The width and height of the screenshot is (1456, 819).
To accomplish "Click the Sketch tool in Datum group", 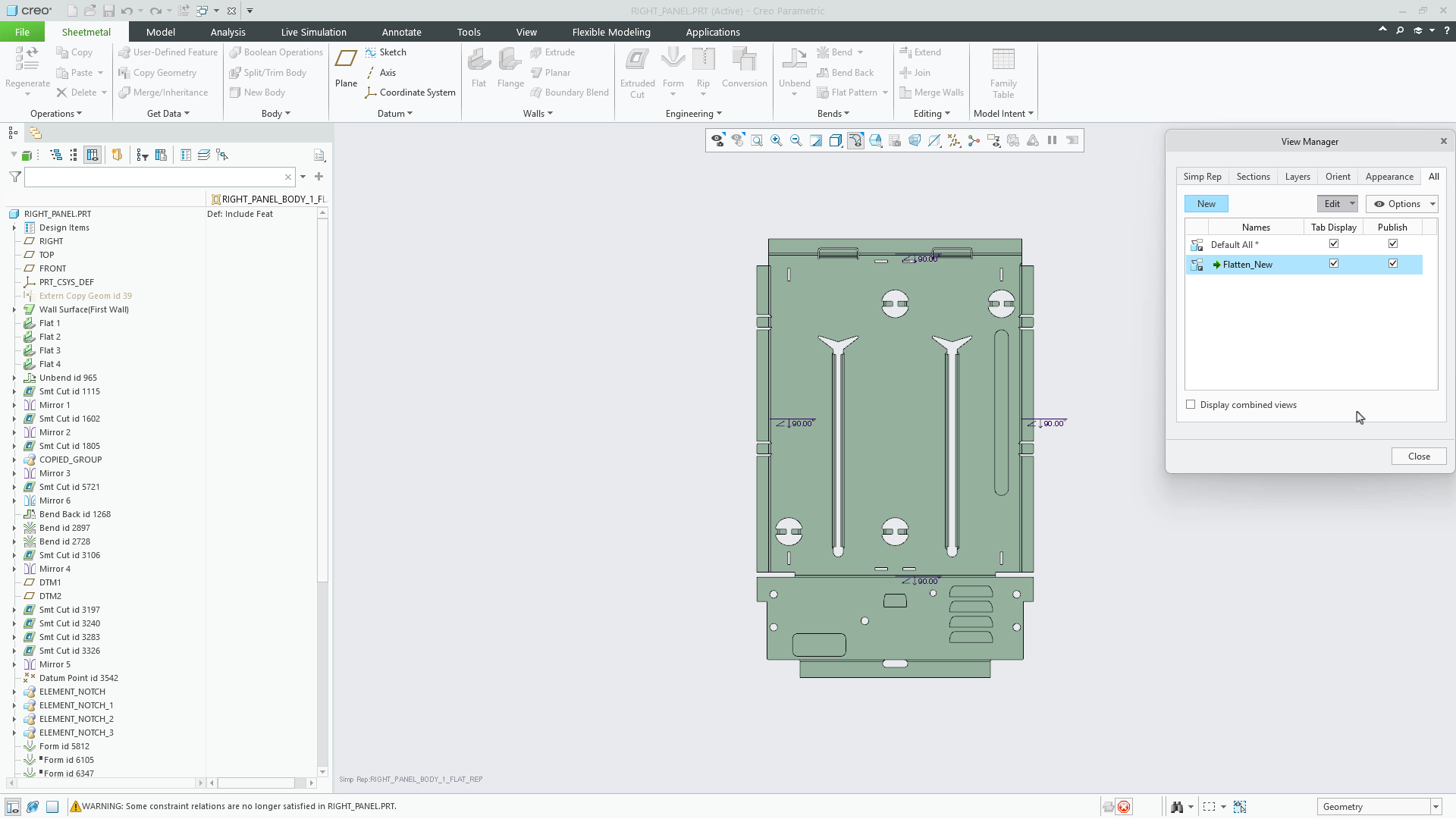I will (385, 52).
